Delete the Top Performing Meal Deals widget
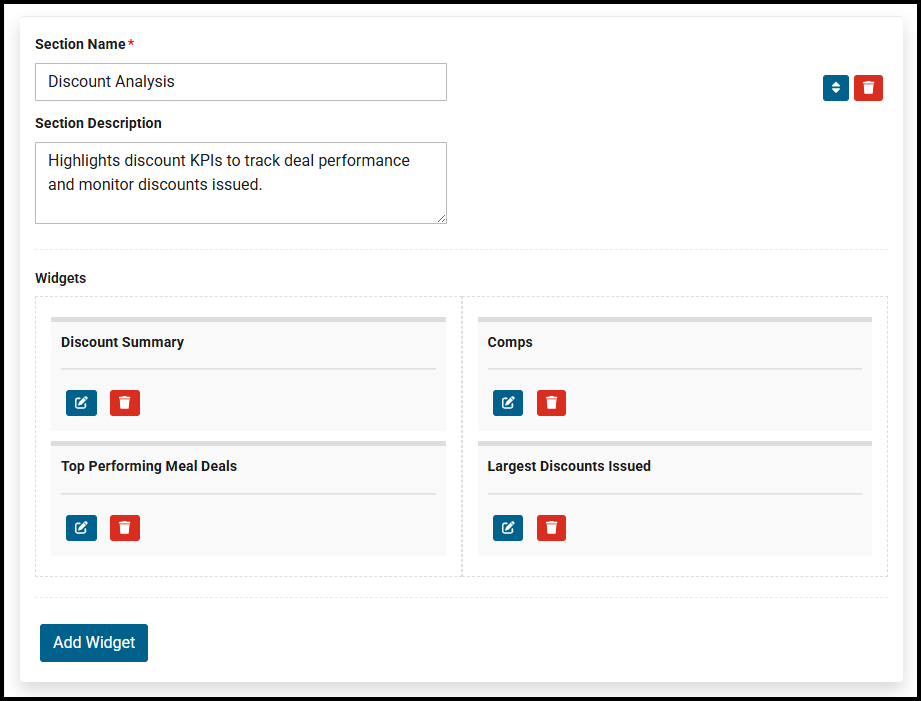 [x=125, y=528]
